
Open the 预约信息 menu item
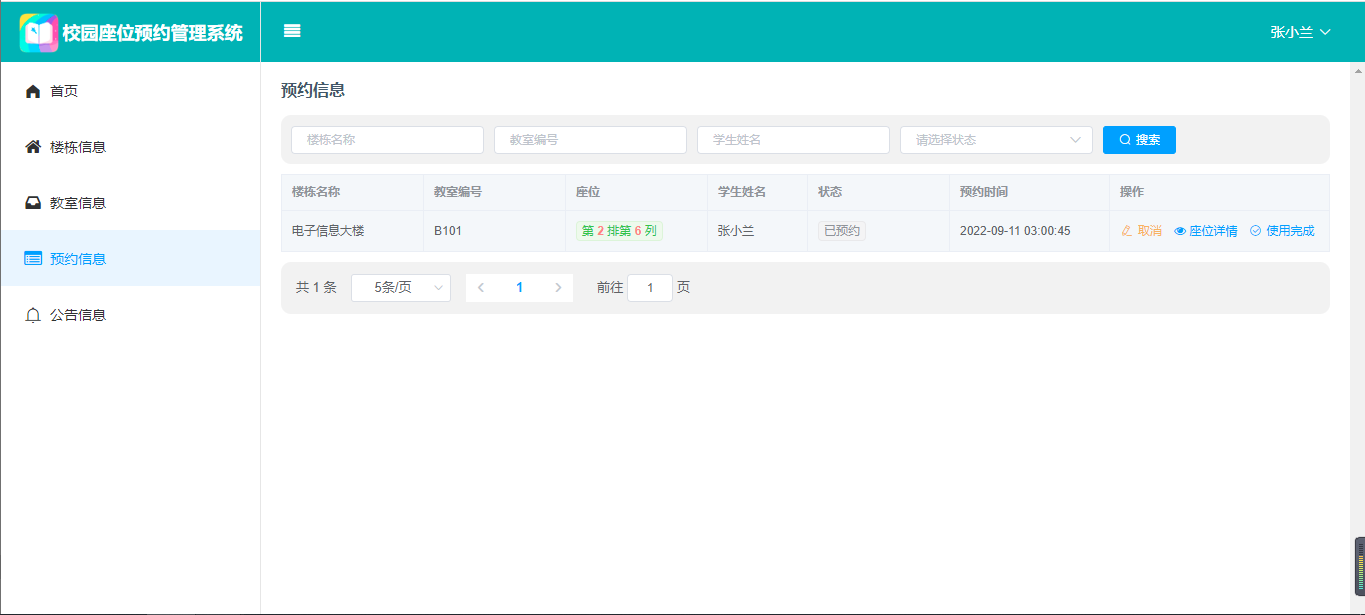78,259
